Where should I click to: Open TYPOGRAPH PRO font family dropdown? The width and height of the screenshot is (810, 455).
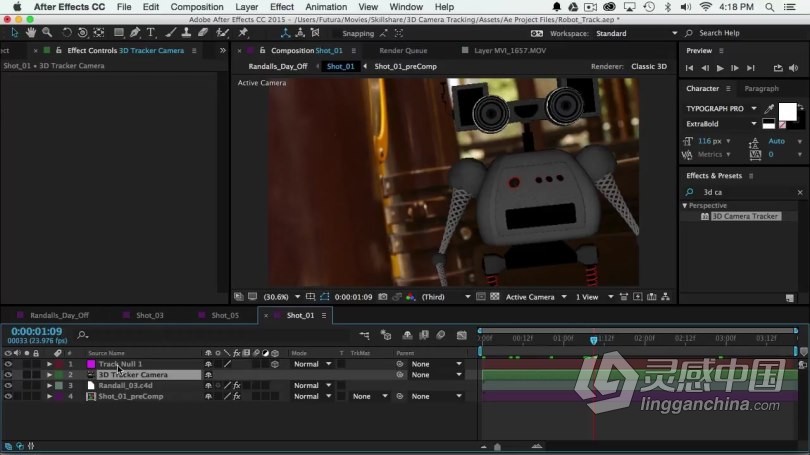tap(721, 108)
